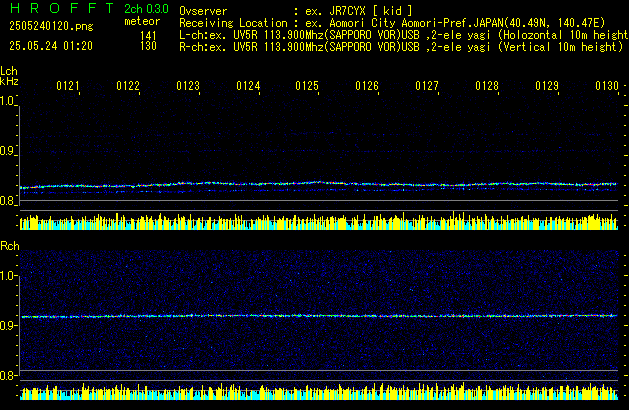Click the Lch 0.8 frequency axis label
Viewport: 629px width, 410px height.
click(x=8, y=201)
